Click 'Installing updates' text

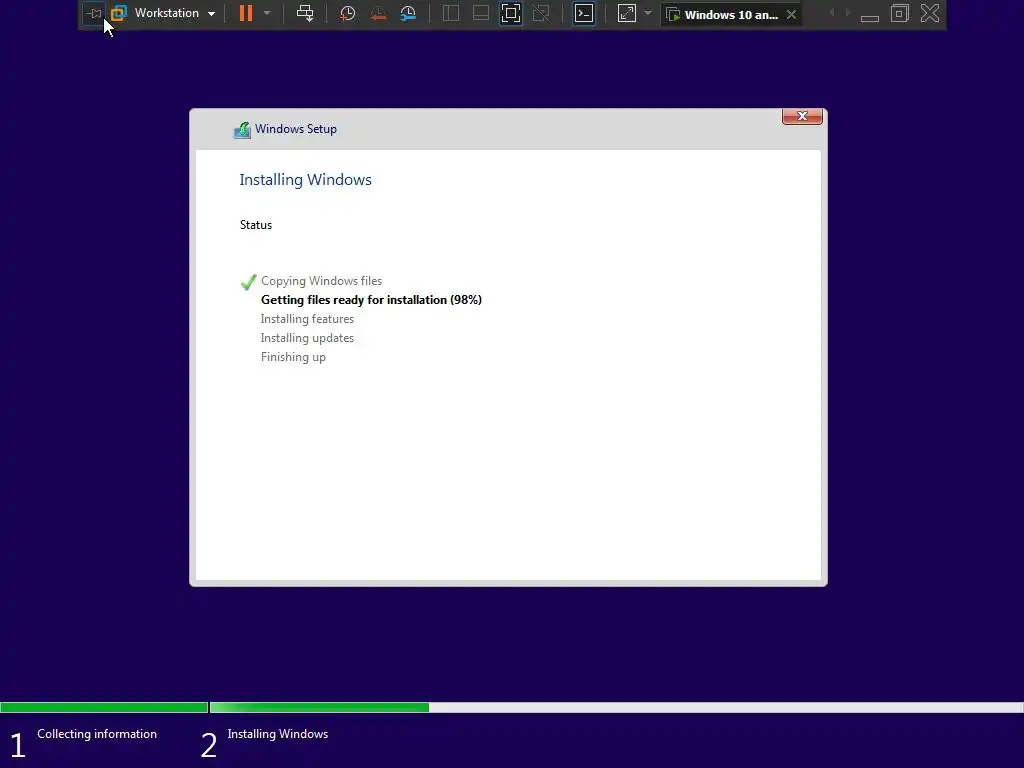[x=307, y=338]
